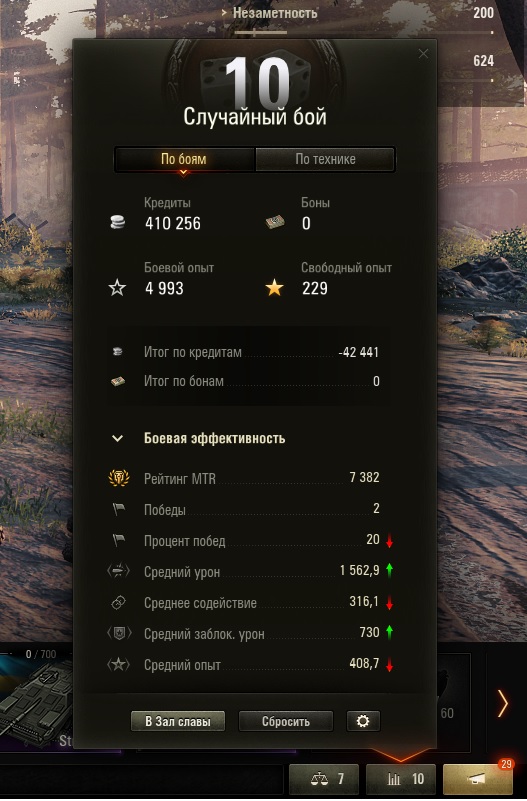Open the megaphone notifications button with badge 29
The width and height of the screenshot is (527, 801).
point(477,779)
